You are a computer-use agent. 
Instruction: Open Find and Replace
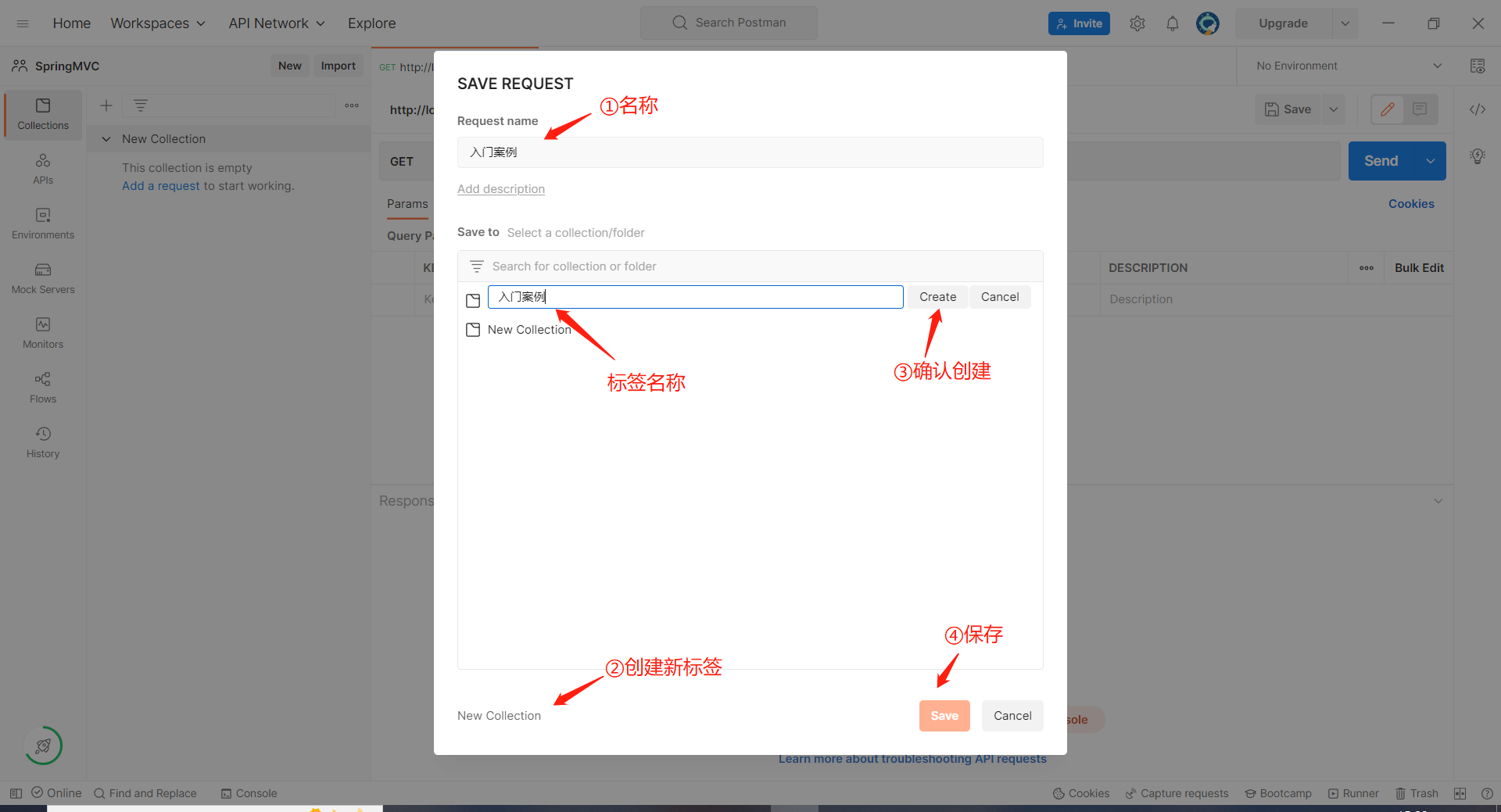coord(145,793)
